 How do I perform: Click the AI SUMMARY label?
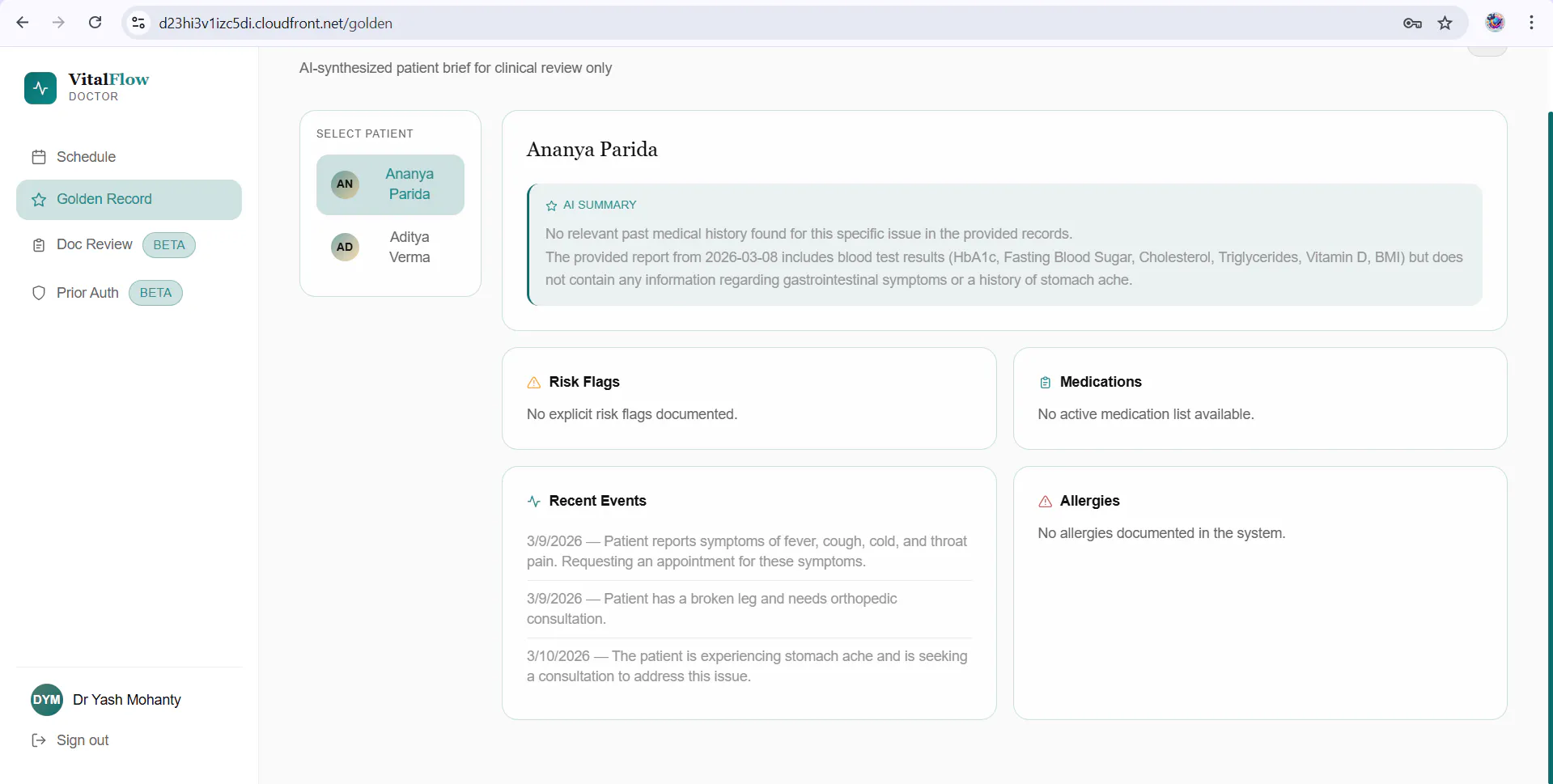tap(600, 206)
